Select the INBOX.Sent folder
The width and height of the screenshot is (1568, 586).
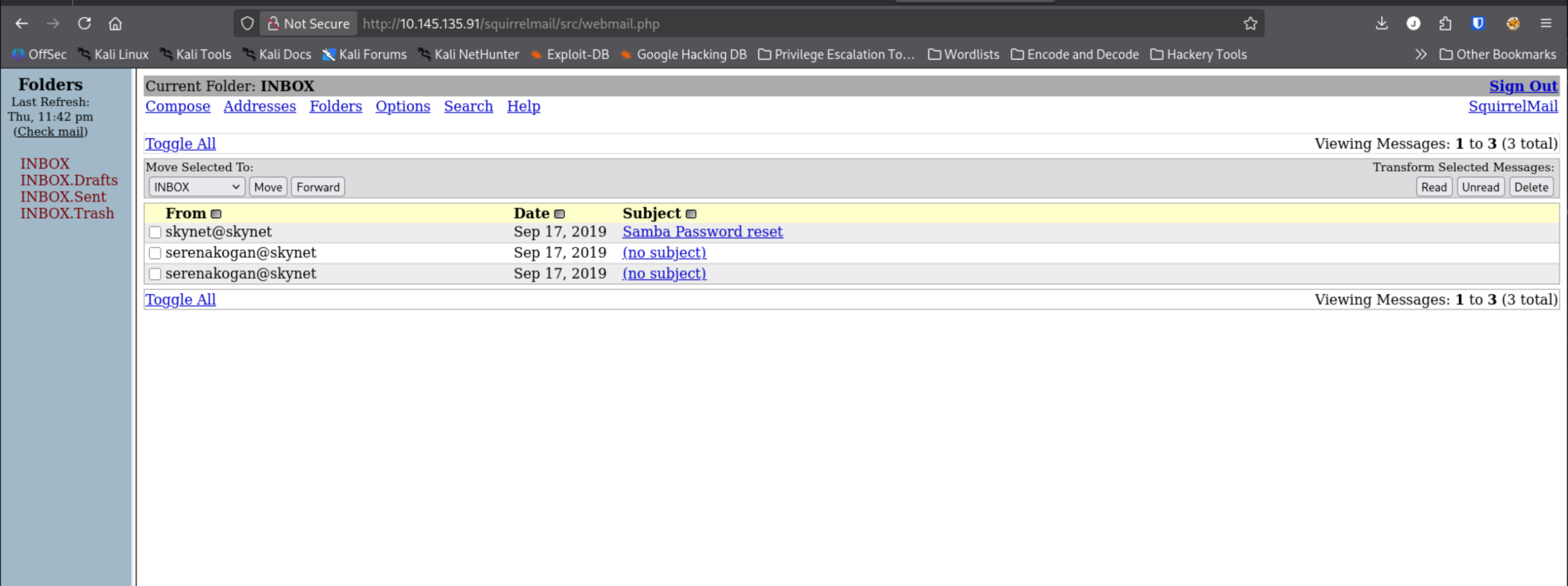pyautogui.click(x=63, y=197)
